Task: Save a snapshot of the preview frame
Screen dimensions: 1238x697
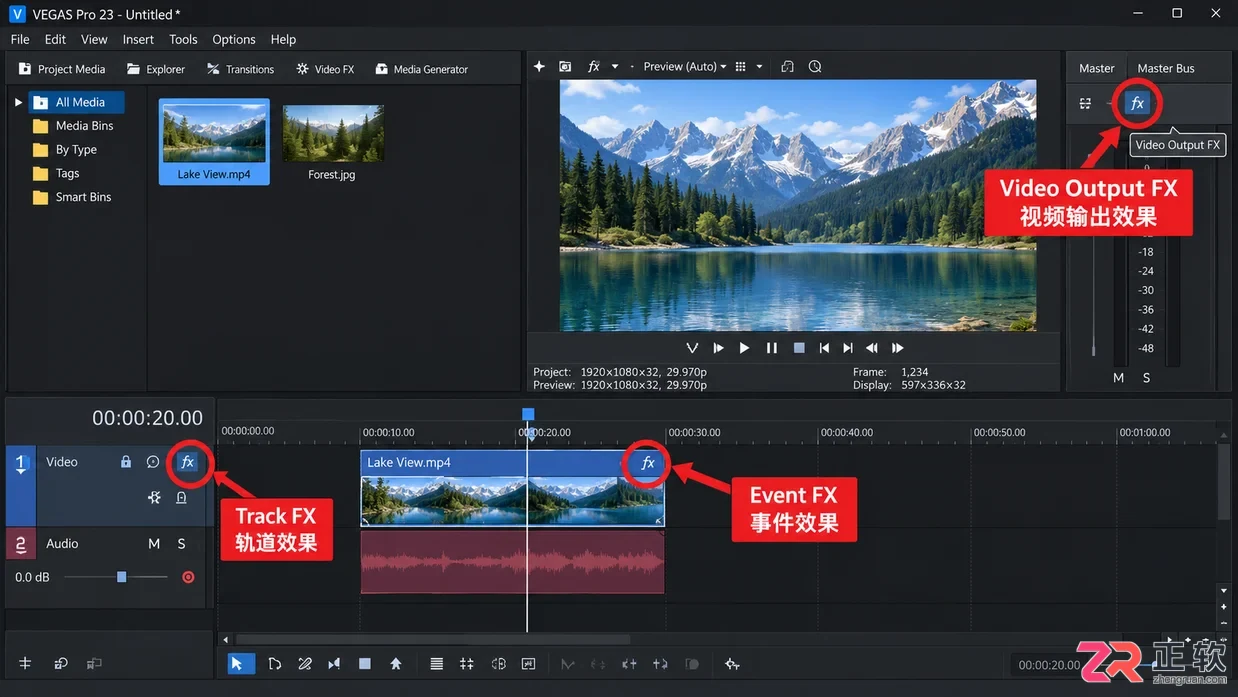Action: pyautogui.click(x=565, y=66)
